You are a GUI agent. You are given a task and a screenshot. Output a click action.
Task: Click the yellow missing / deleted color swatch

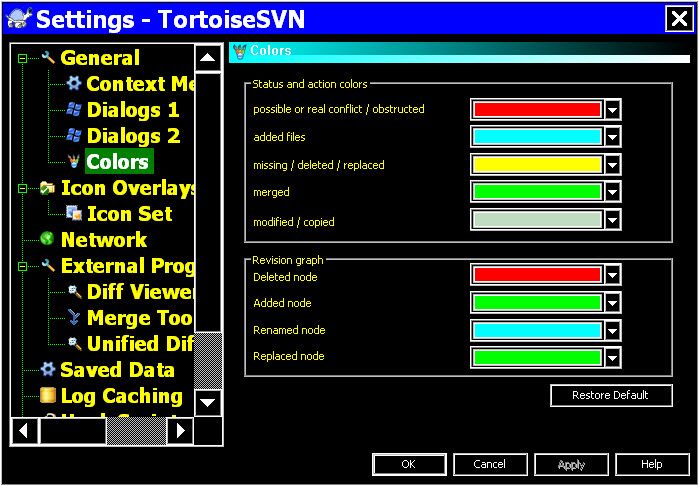pos(537,165)
